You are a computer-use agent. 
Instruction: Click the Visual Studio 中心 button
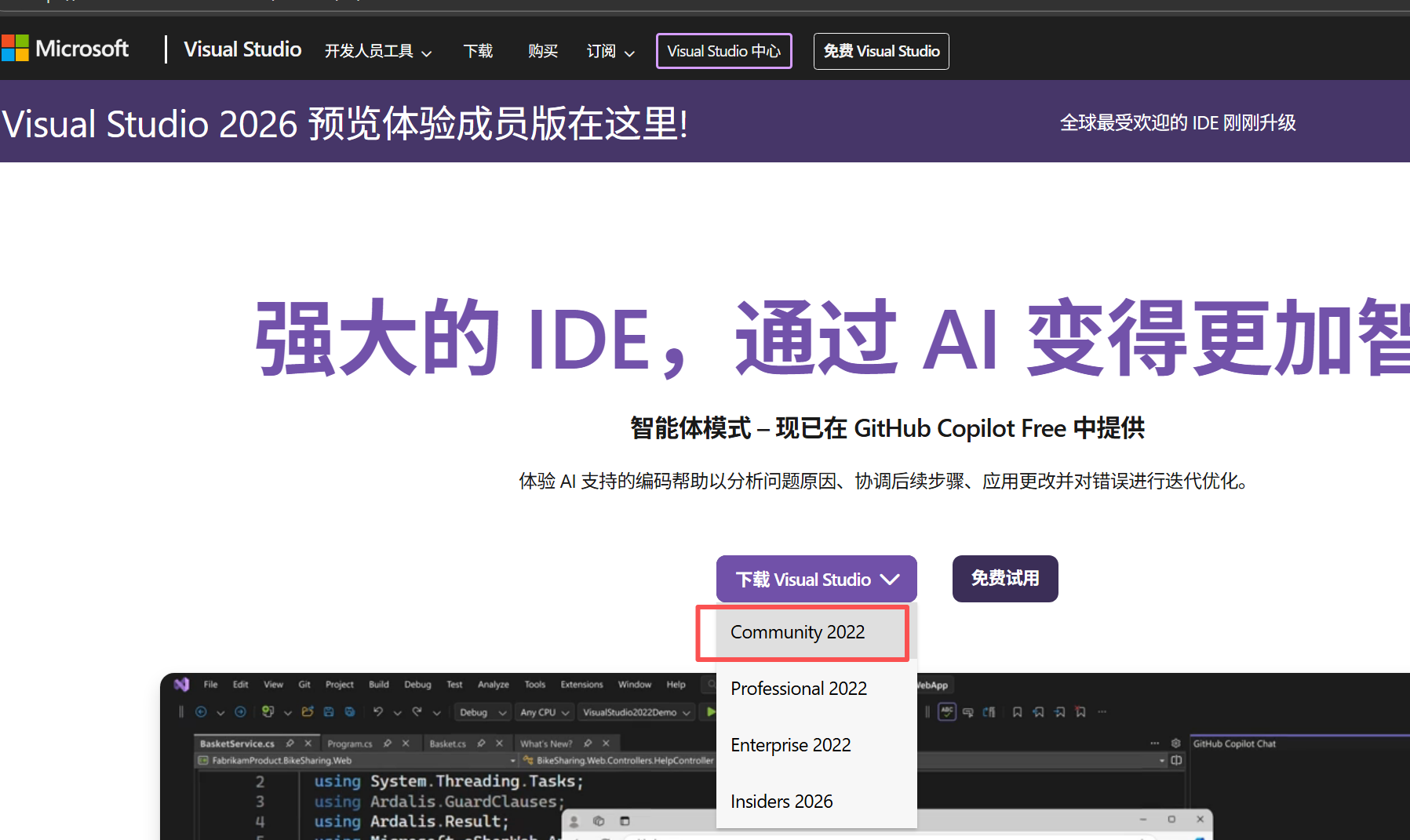(724, 51)
